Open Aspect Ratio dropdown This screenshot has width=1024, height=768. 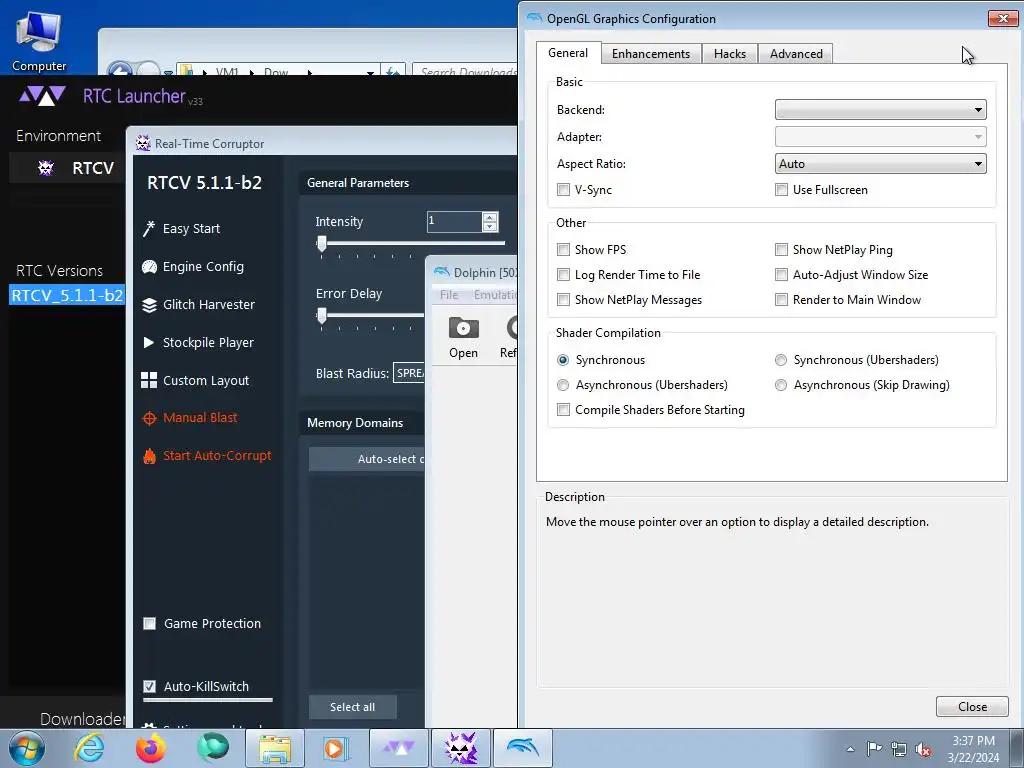tap(880, 164)
